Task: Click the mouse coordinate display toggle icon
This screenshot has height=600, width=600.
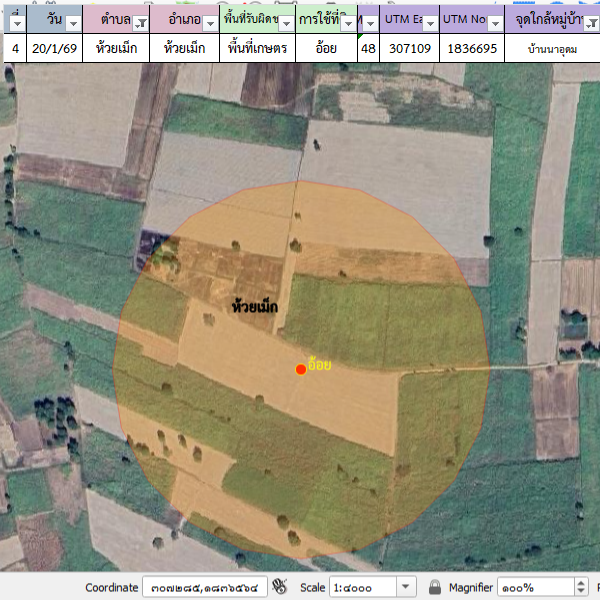Action: coord(280,587)
